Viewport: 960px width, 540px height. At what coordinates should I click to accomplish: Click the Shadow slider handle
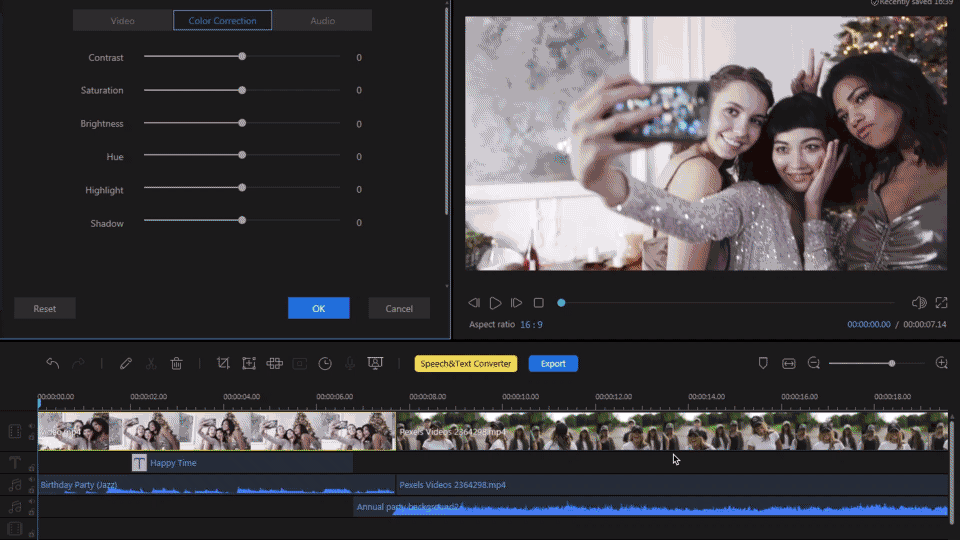[x=242, y=220]
